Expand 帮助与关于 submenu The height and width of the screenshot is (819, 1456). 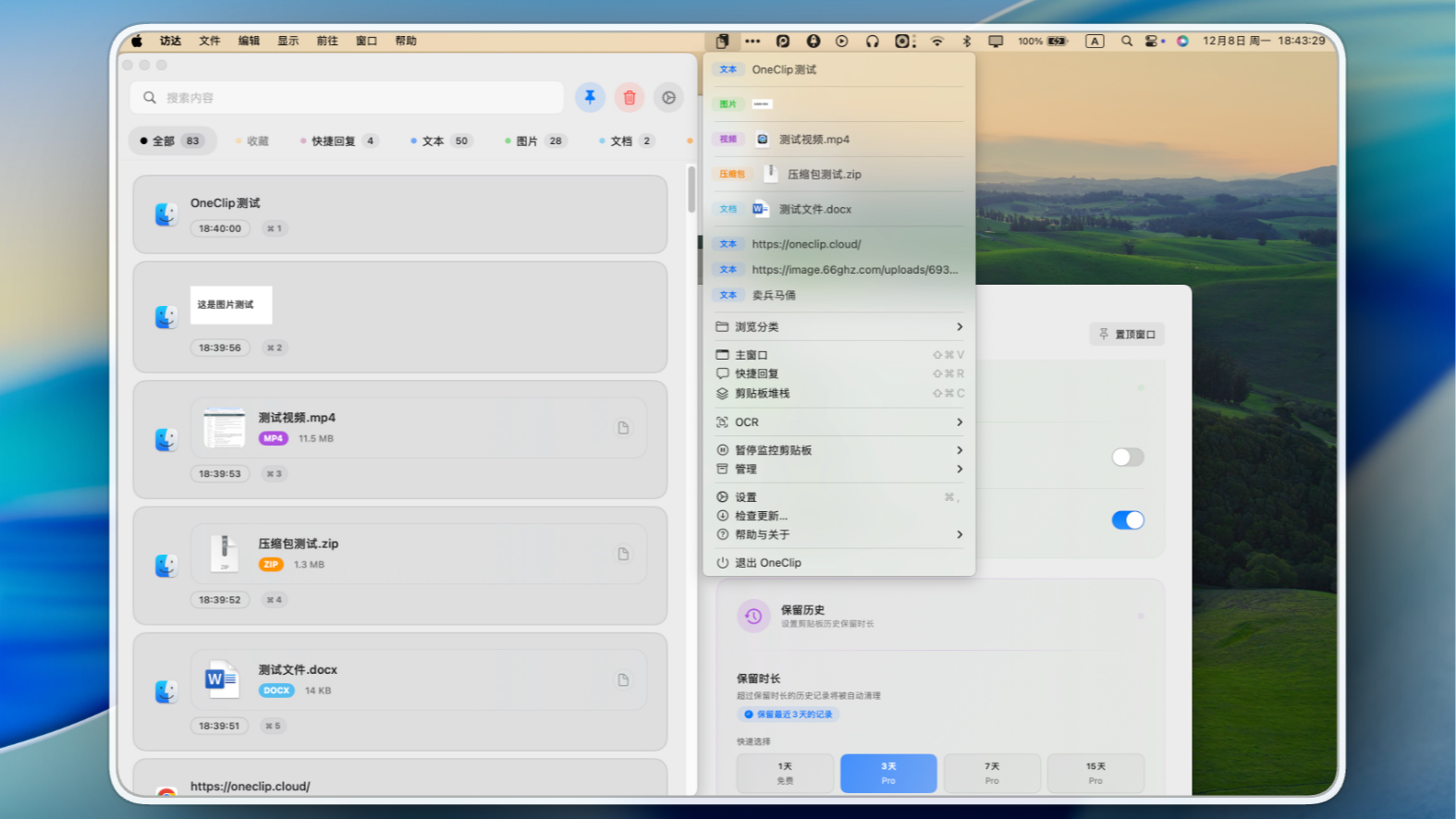tap(839, 534)
